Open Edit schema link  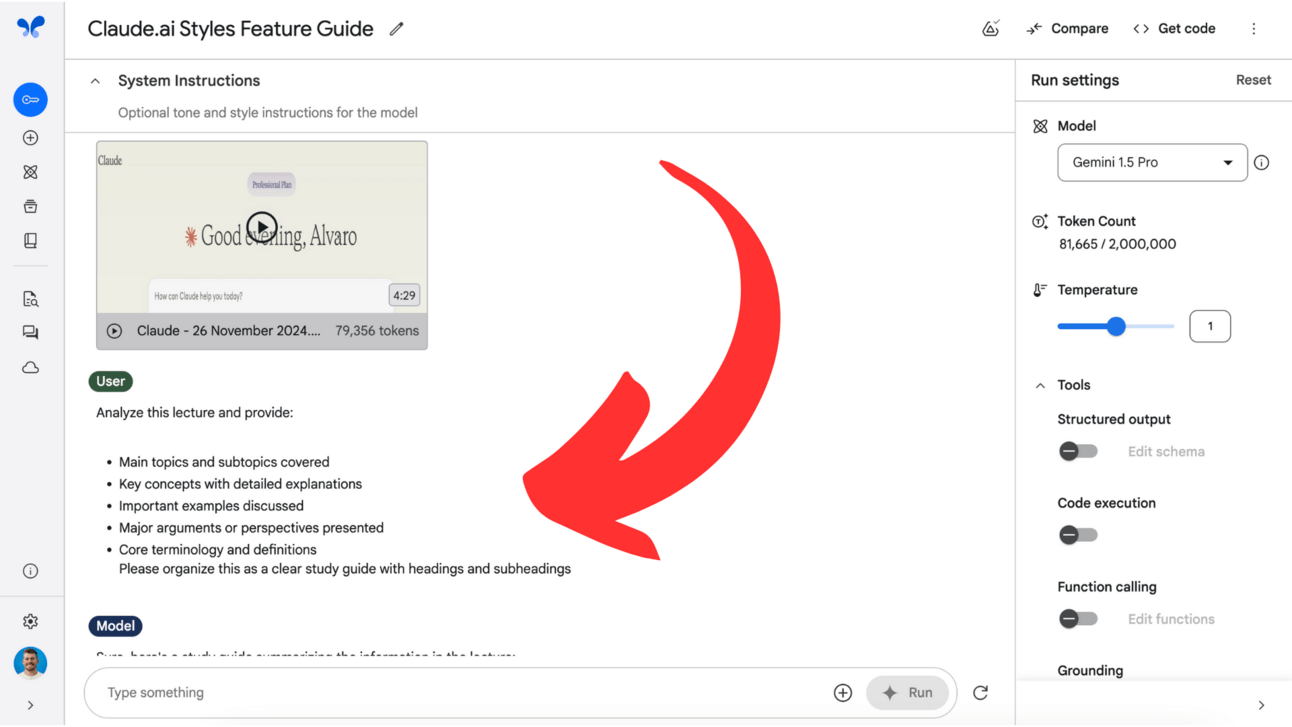pyautogui.click(x=1166, y=452)
